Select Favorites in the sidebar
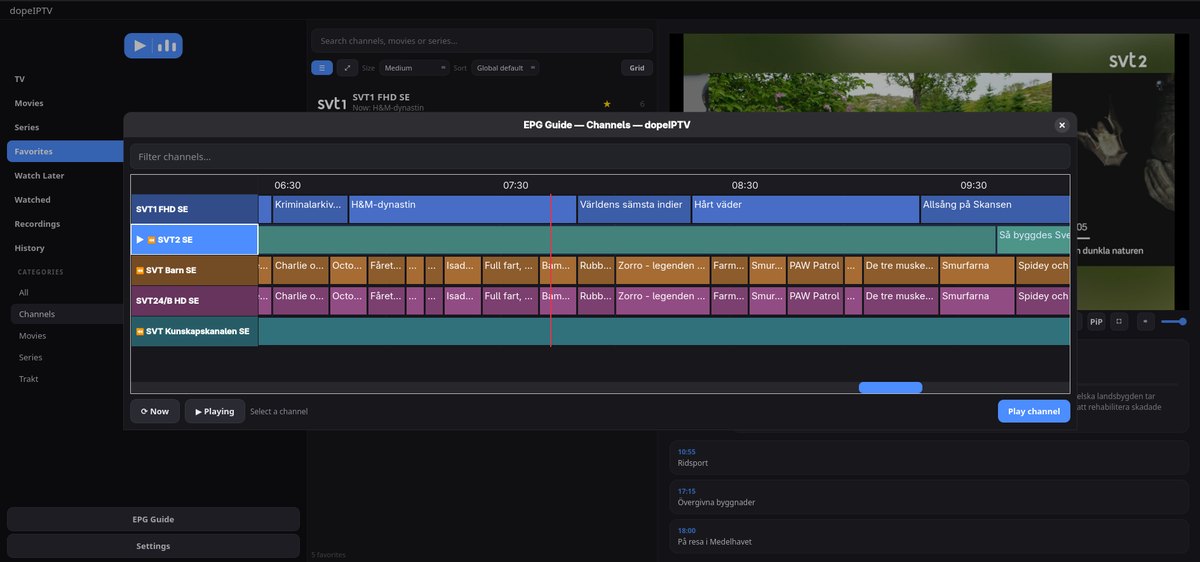The image size is (1200, 562). click(65, 151)
